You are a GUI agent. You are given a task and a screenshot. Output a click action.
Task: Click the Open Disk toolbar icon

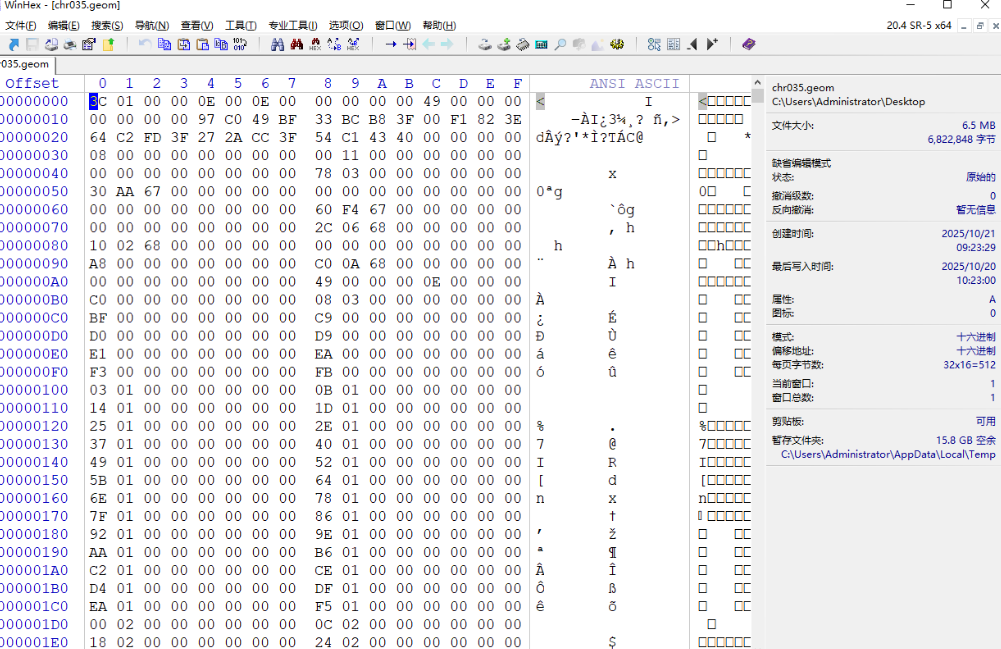(x=484, y=44)
